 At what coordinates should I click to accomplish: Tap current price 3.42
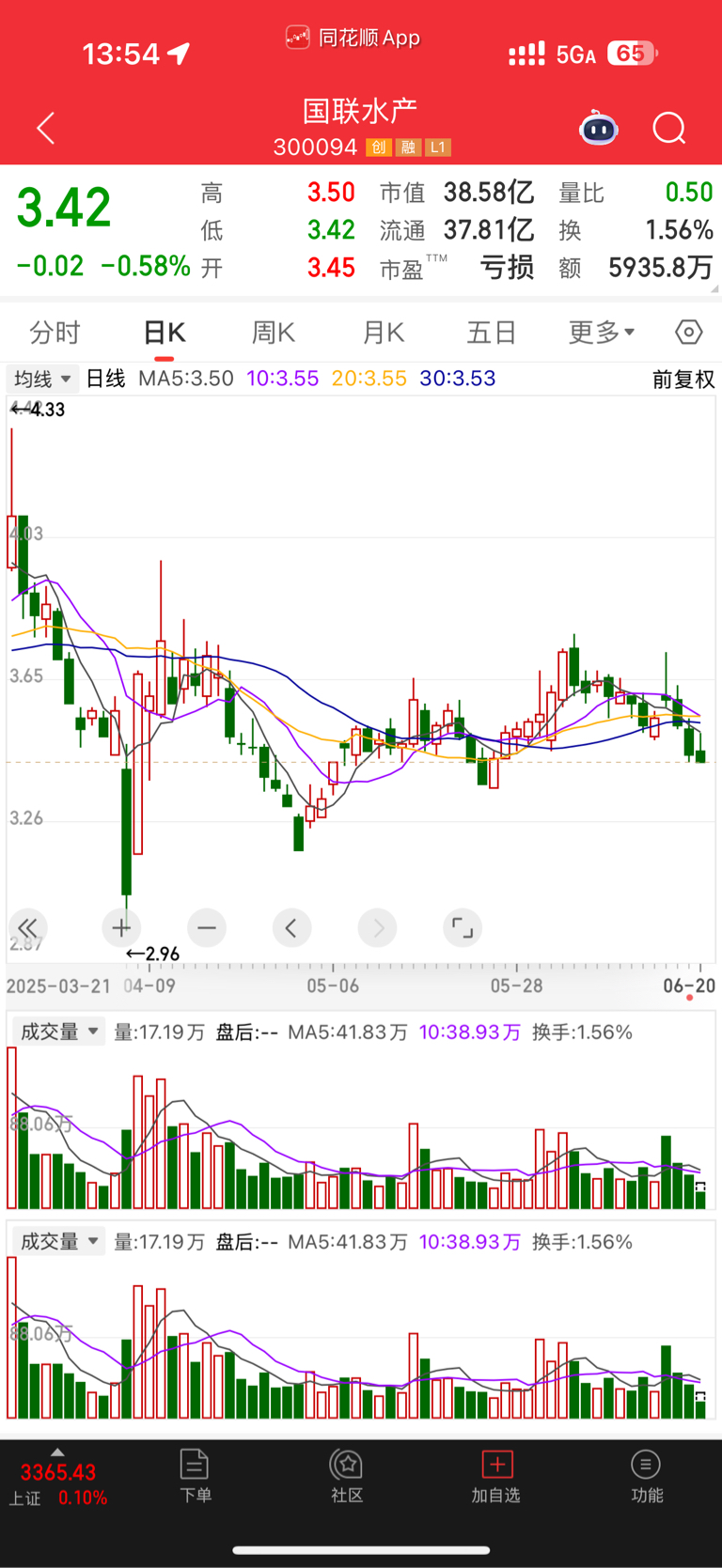pos(64,209)
